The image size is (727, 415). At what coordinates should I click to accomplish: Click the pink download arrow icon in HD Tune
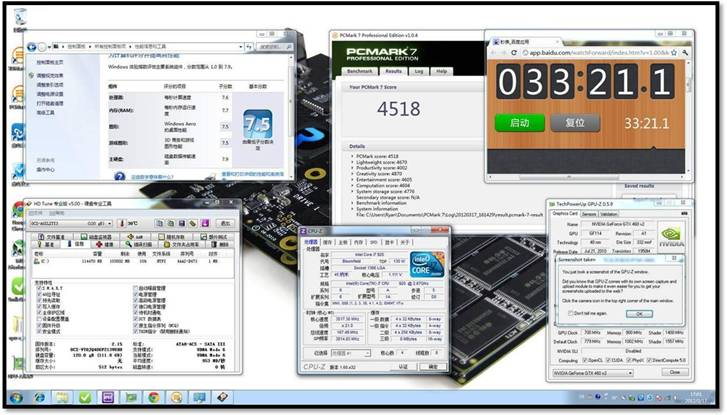point(205,223)
